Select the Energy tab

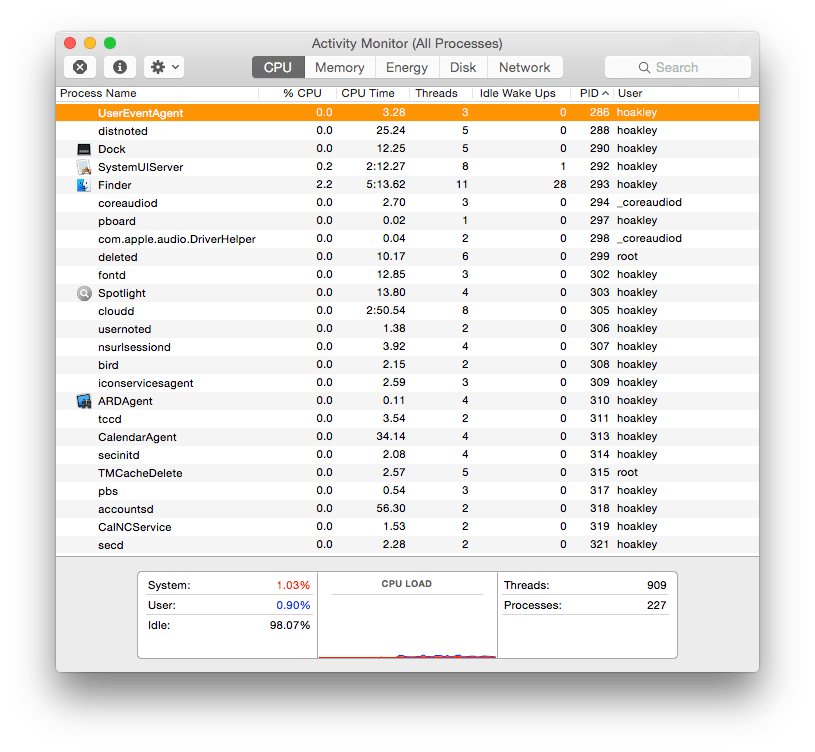[406, 67]
